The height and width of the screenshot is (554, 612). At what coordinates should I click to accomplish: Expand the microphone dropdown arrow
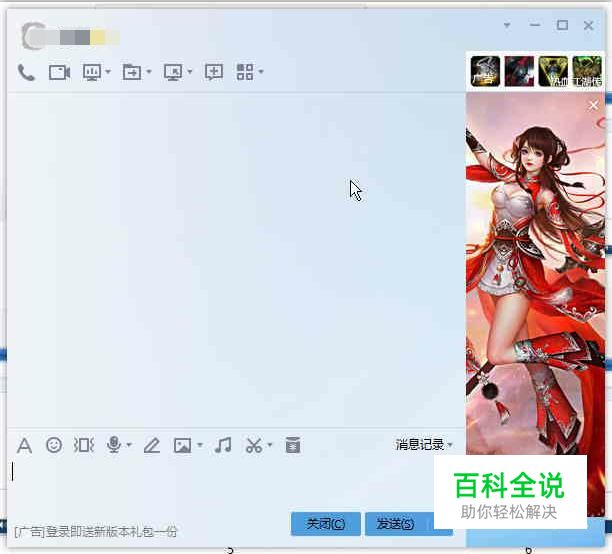tap(129, 445)
